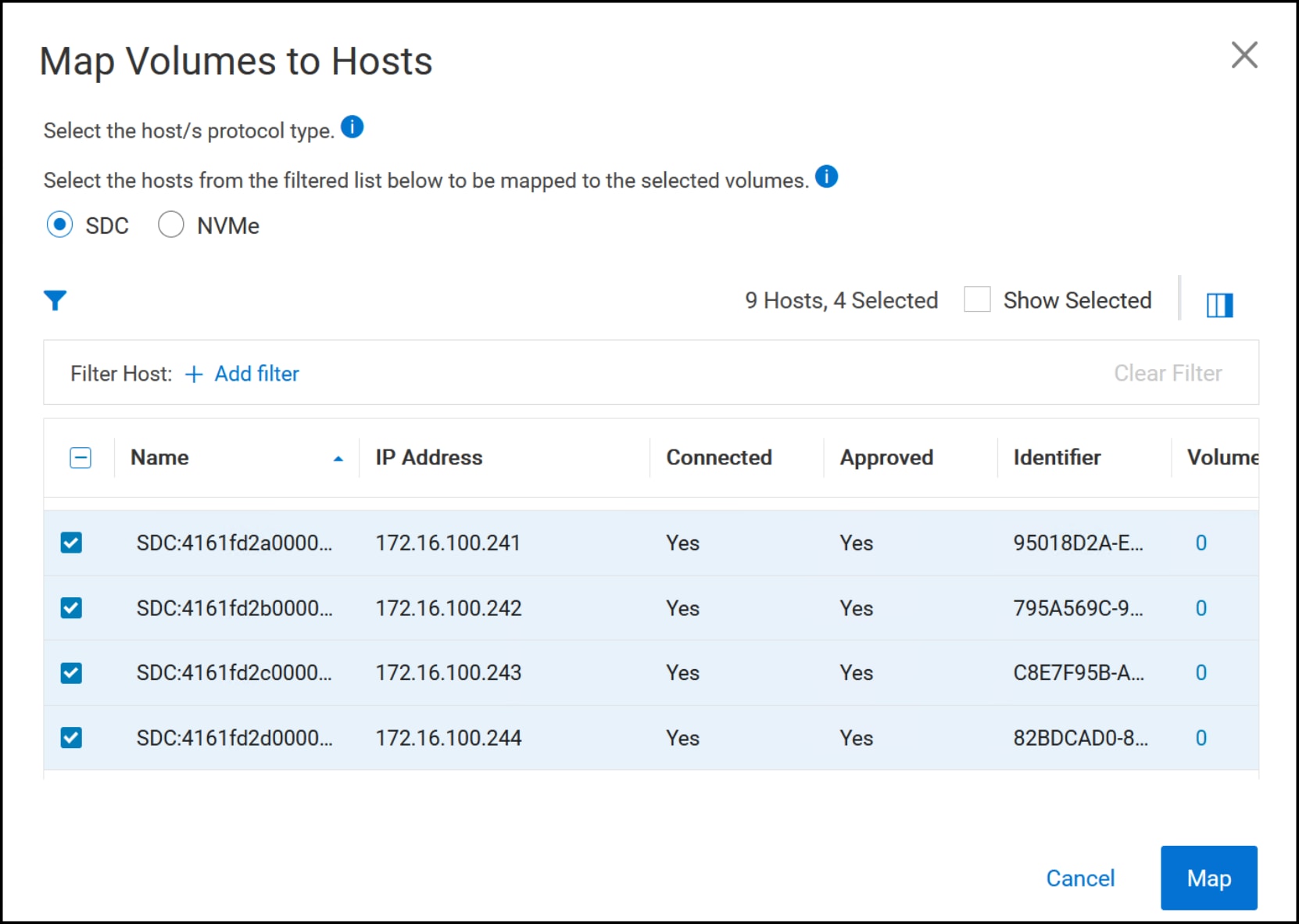Viewport: 1299px width, 924px height.
Task: Click the Clear Filter link
Action: coord(1168,373)
